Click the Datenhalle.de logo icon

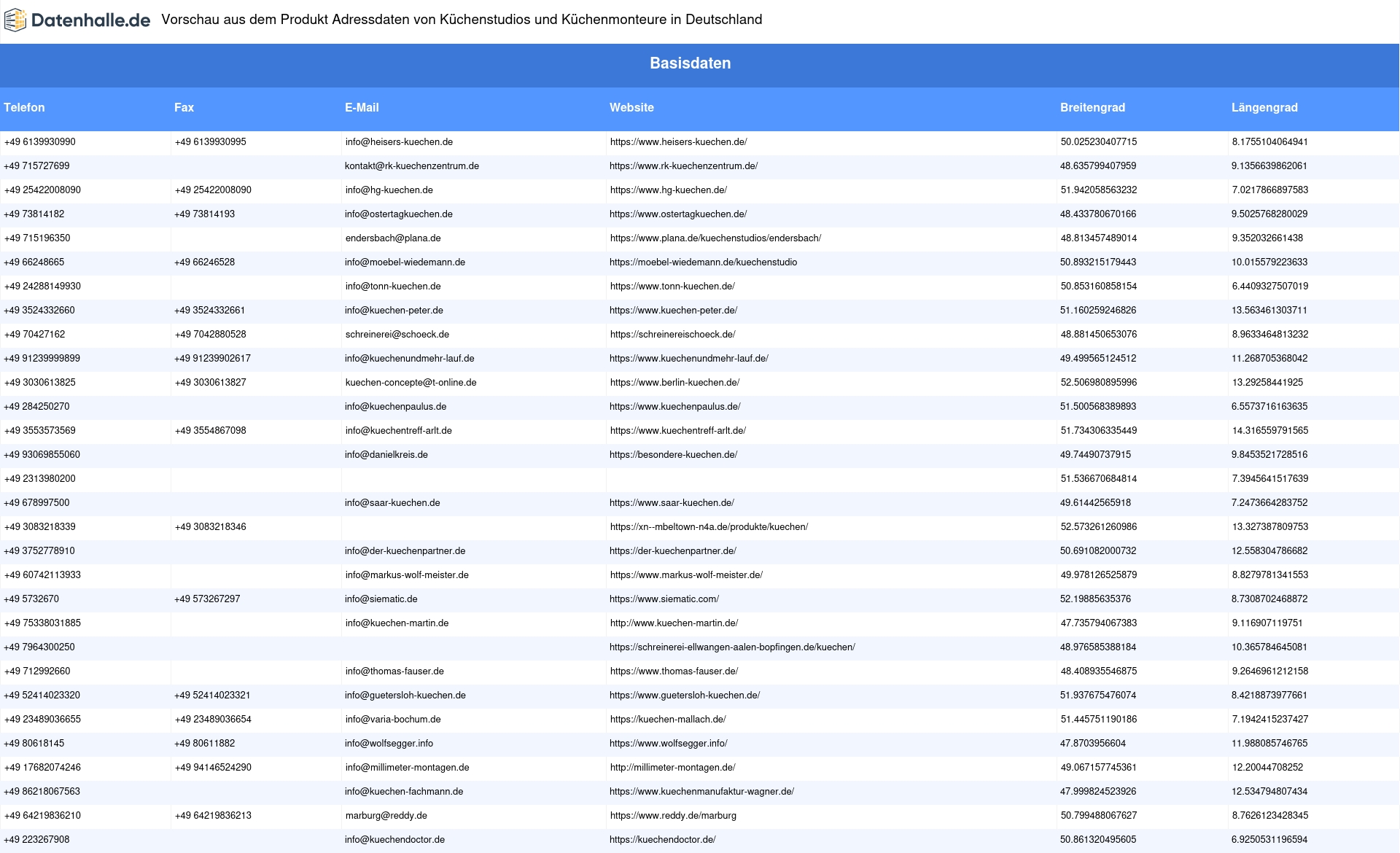pos(15,20)
